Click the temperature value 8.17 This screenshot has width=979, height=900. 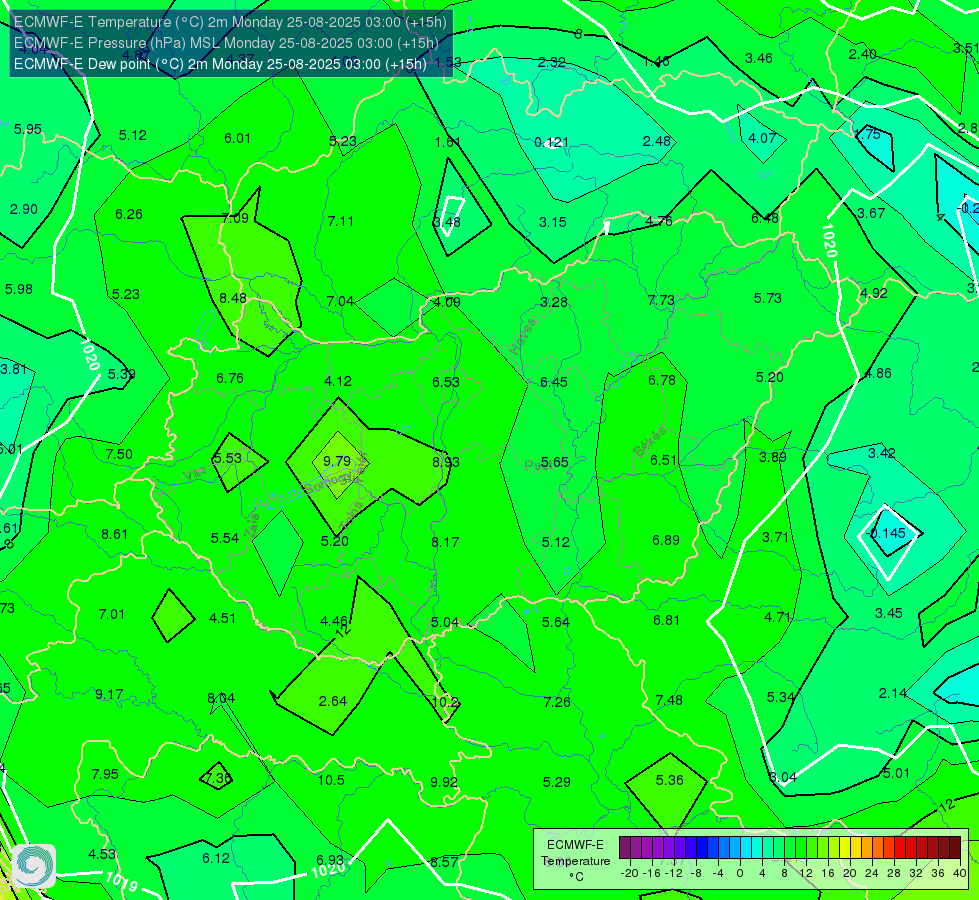coord(445,542)
